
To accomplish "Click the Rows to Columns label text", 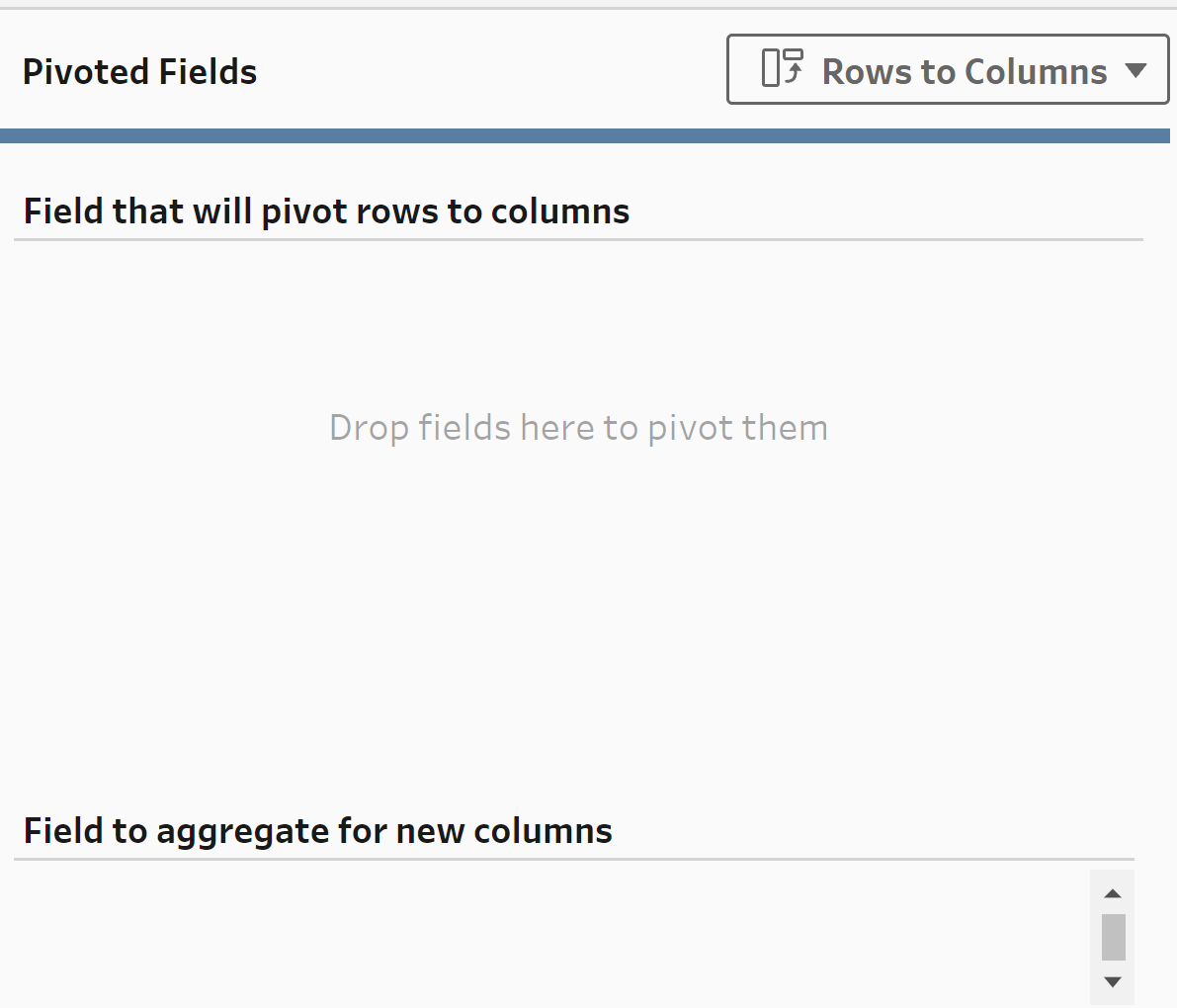I will pyautogui.click(x=964, y=71).
